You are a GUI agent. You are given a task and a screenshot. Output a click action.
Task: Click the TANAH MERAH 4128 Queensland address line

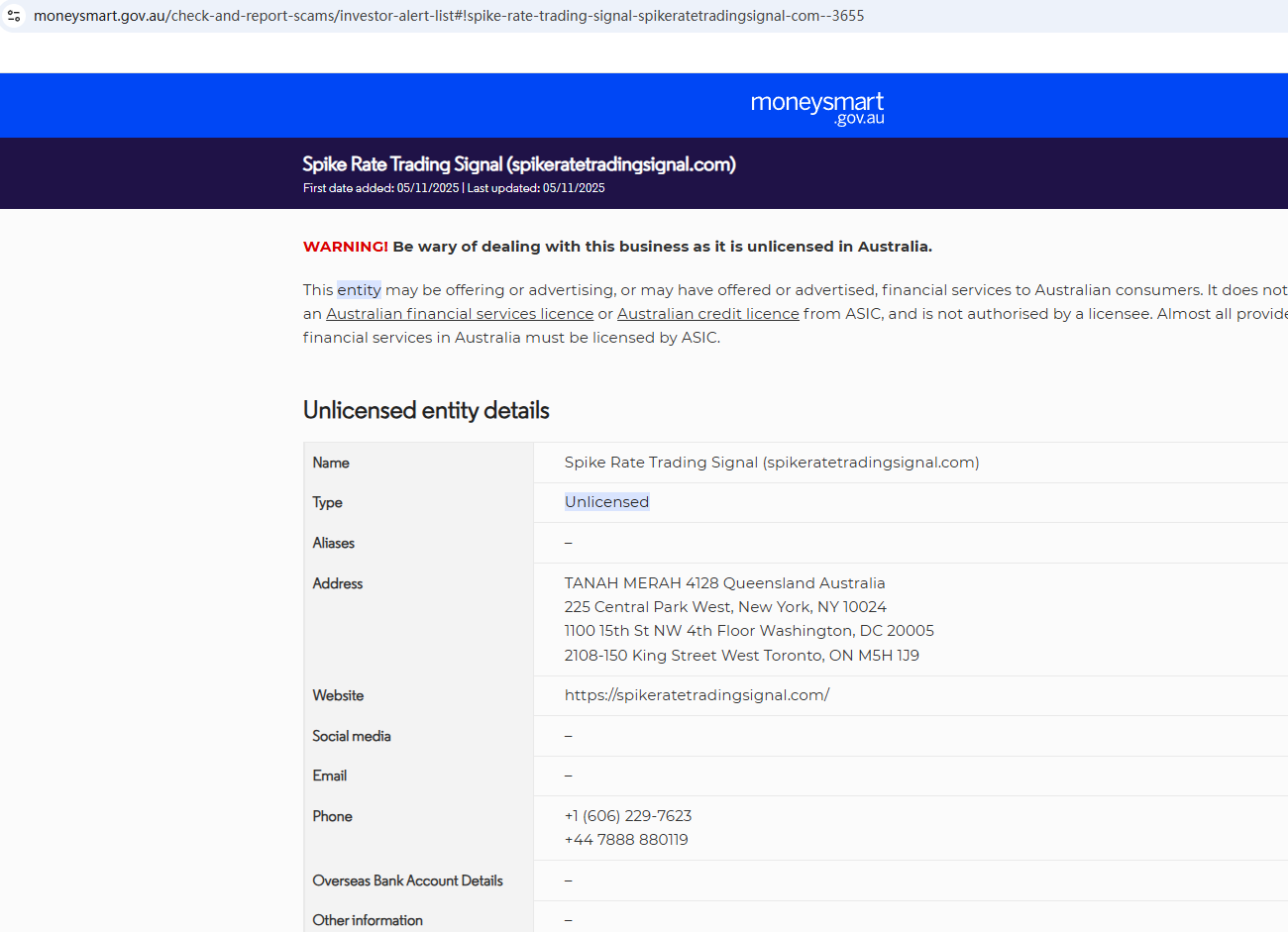point(725,583)
